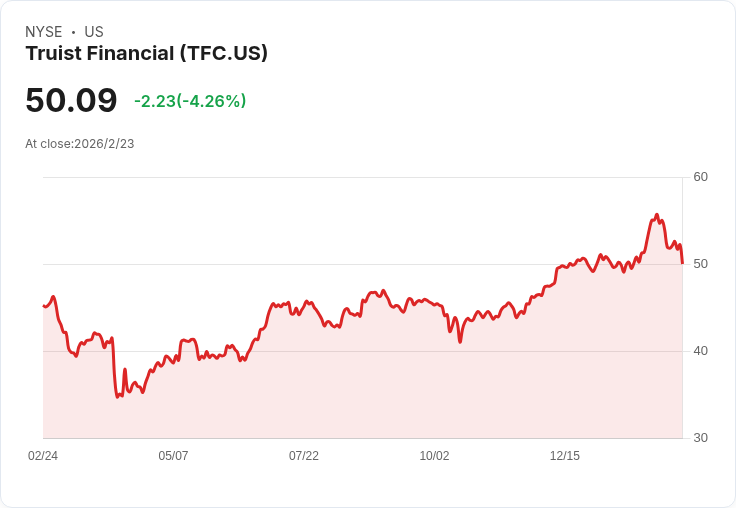Click the 50 y-axis label
Screen dimensions: 736x508
coord(700,264)
